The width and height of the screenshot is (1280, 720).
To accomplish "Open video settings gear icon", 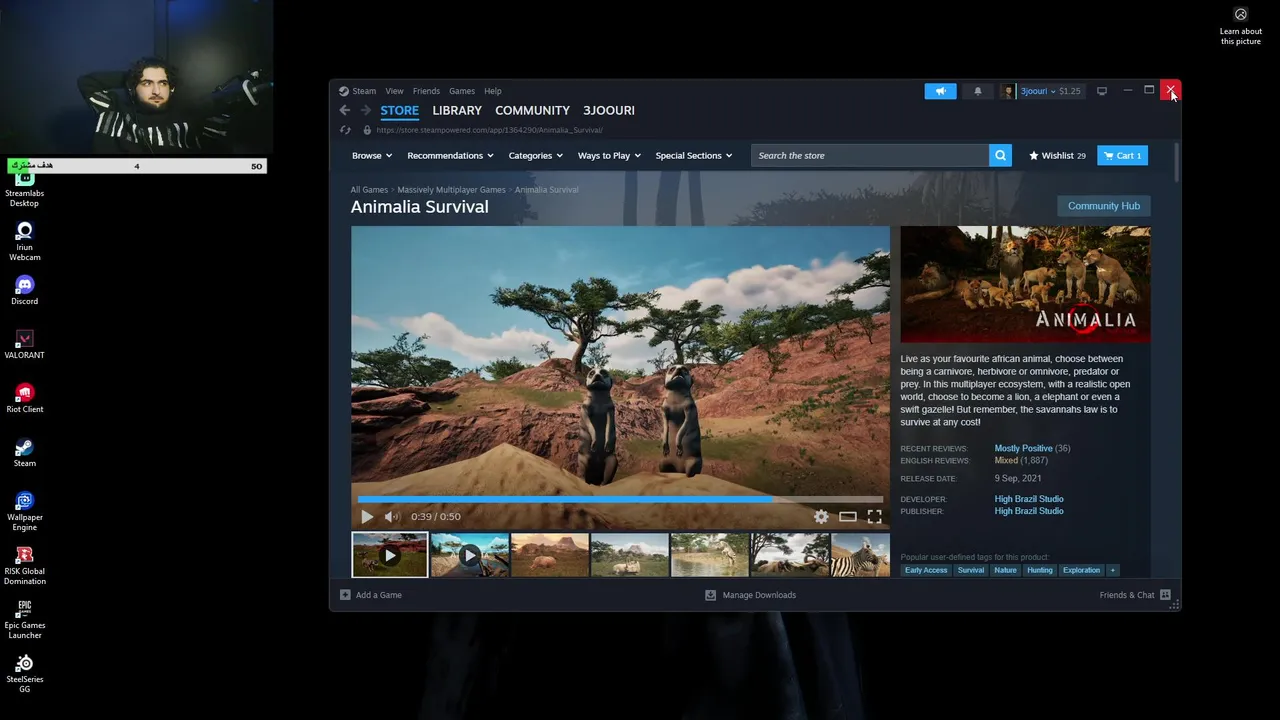I will 821,517.
